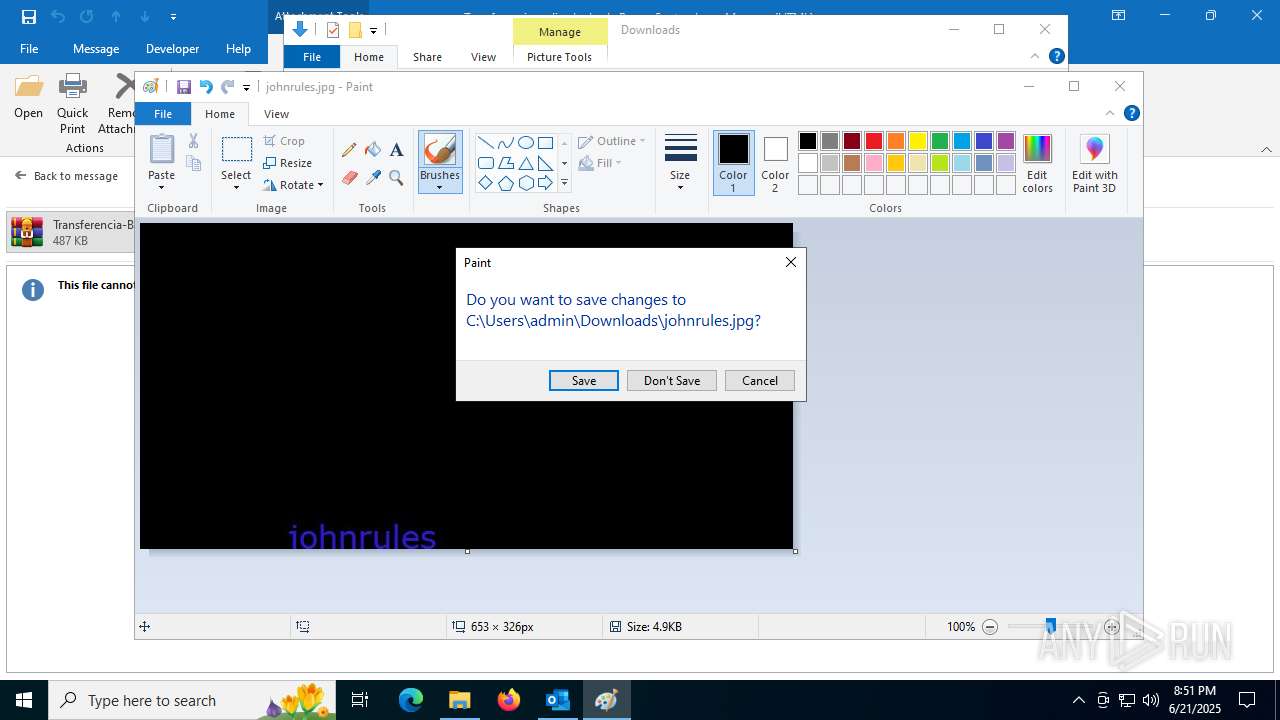Screen dimensions: 1280x720
Task: Click the Cut scissors icon
Action: 194,141
